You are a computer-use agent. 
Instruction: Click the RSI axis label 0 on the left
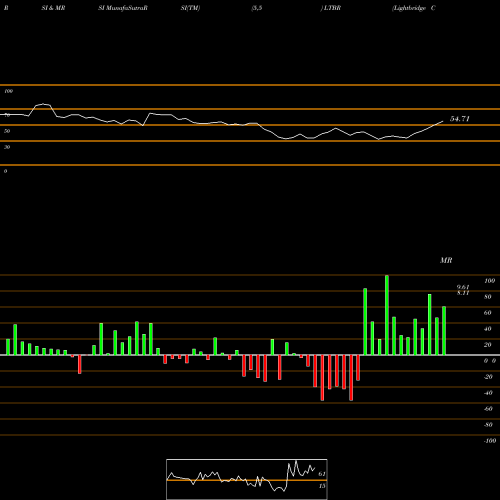(x=5, y=171)
